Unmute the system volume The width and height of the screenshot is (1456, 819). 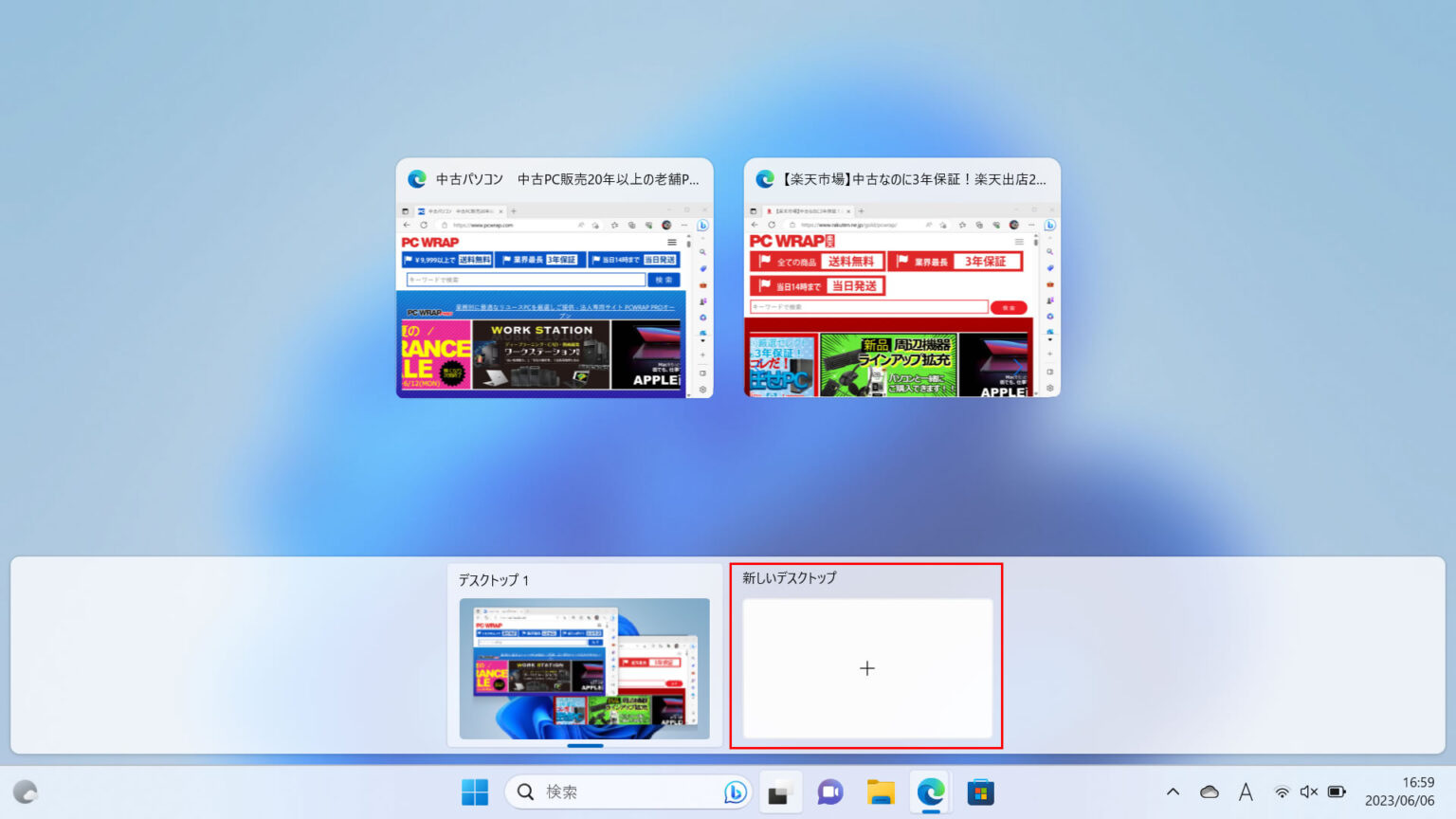(1309, 792)
